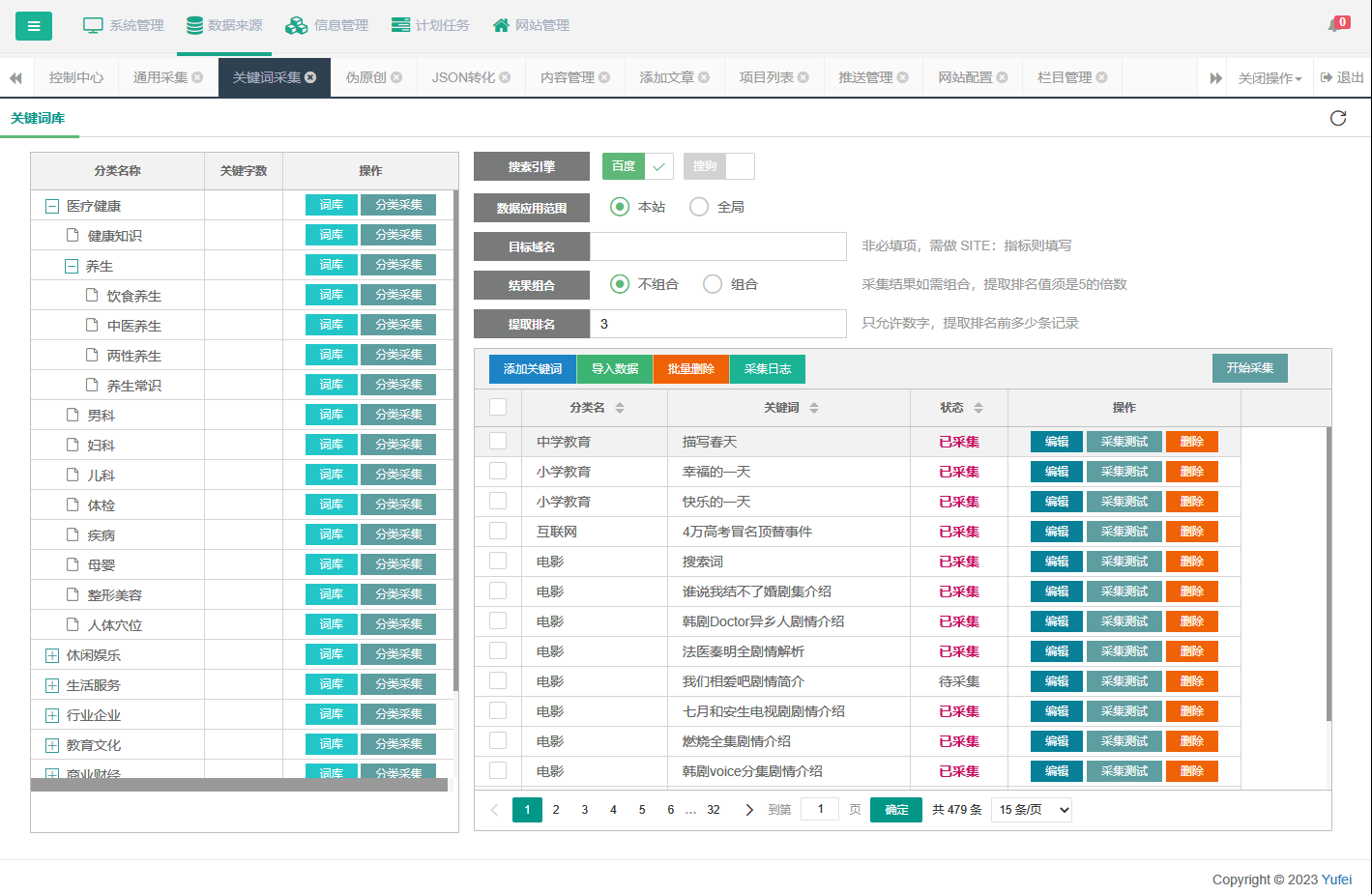Collapse the 养生 tree node

tap(72, 266)
